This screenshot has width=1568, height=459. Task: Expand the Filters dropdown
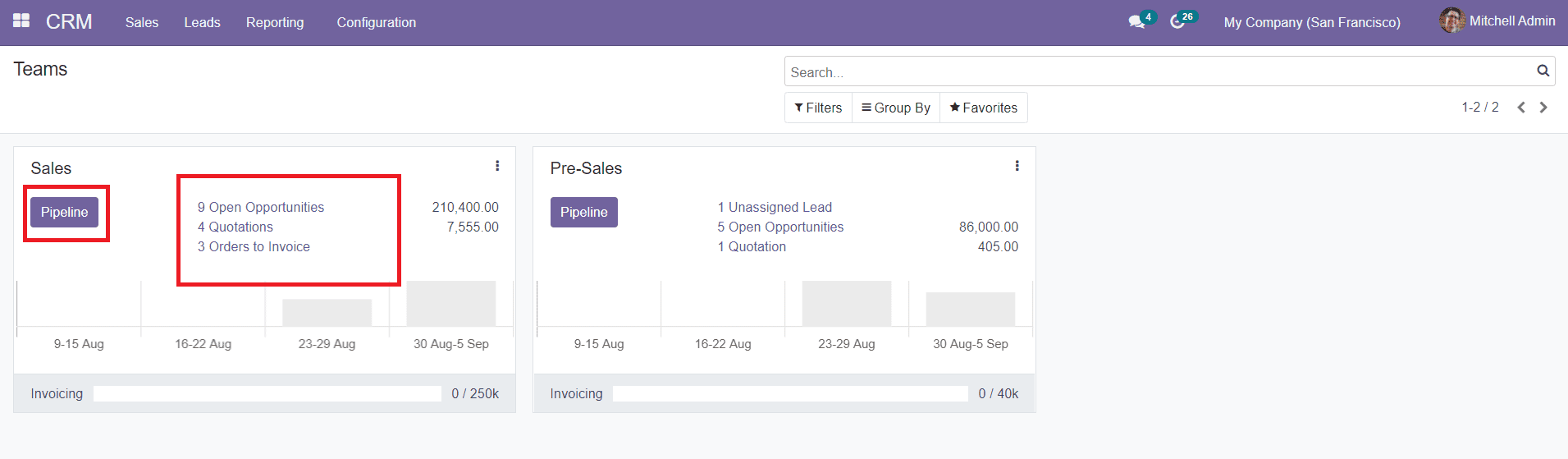pos(818,108)
